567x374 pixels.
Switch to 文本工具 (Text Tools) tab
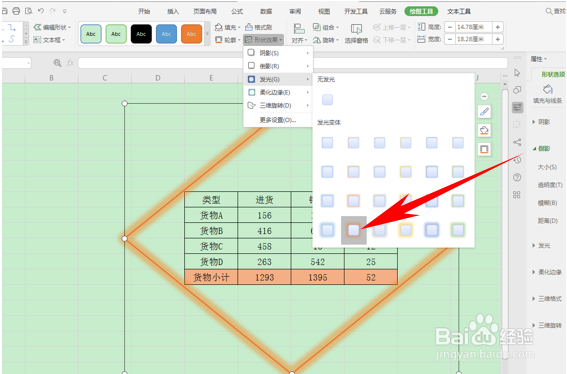click(459, 11)
